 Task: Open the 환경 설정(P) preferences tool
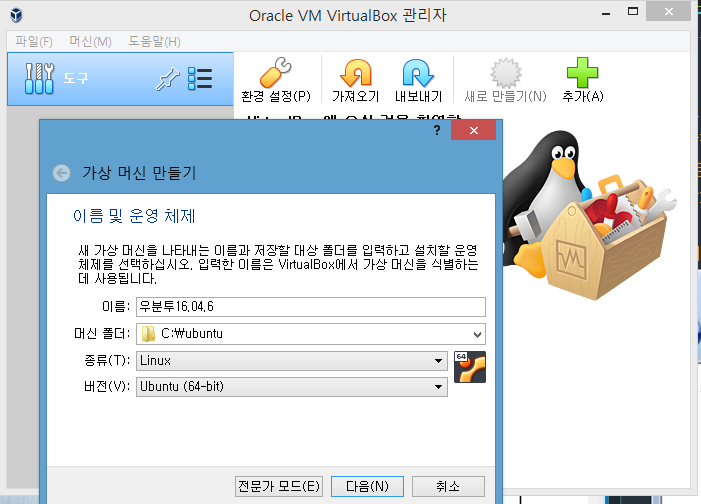276,80
